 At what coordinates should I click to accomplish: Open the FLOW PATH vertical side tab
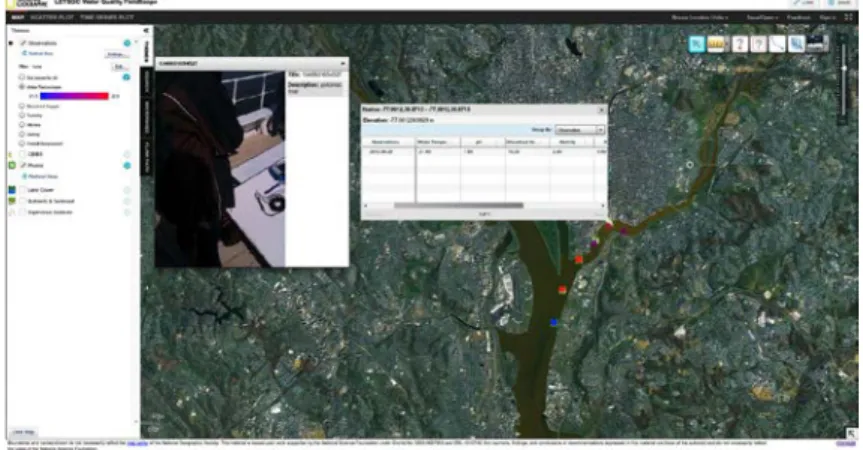(146, 157)
